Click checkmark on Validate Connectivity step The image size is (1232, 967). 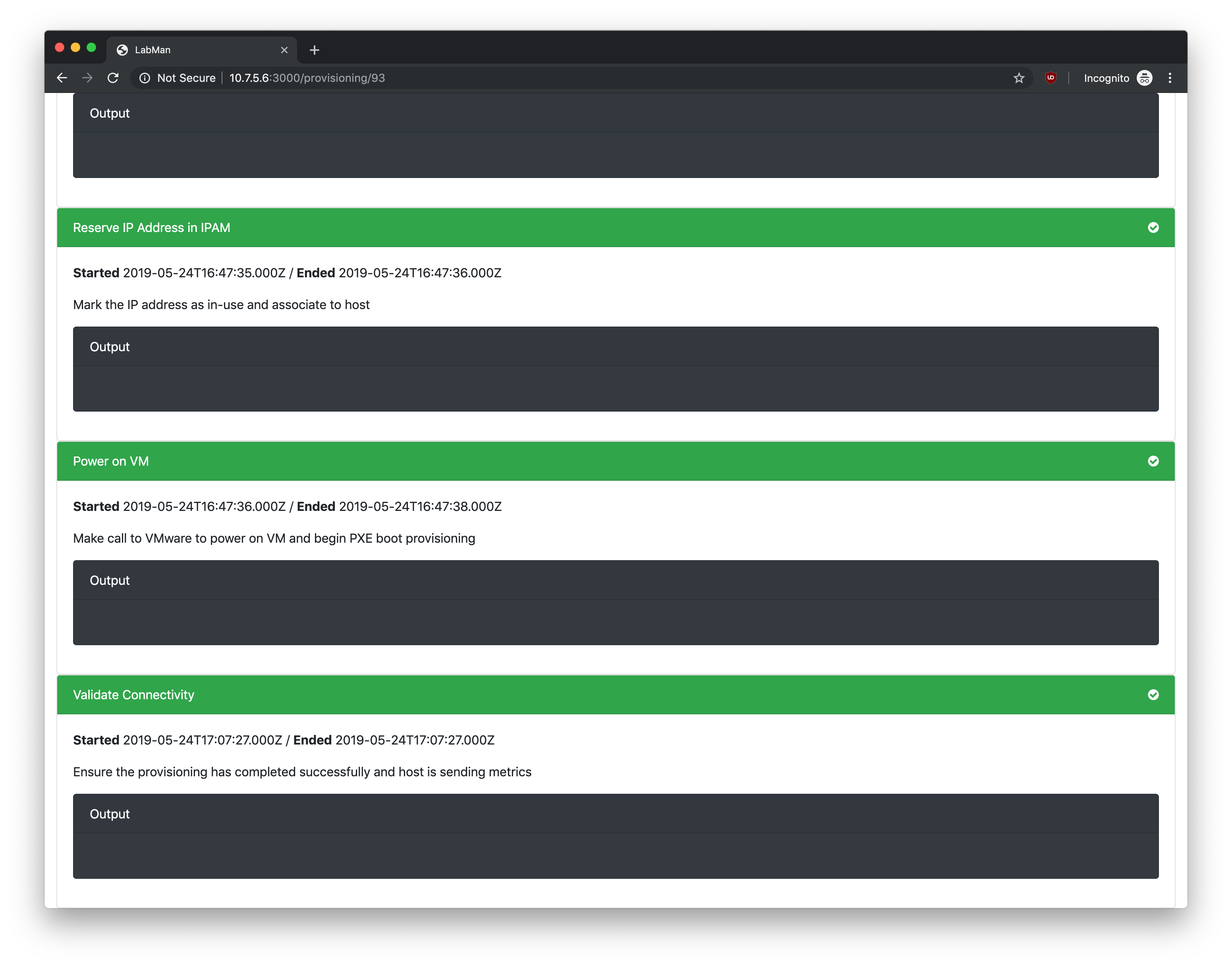1153,695
